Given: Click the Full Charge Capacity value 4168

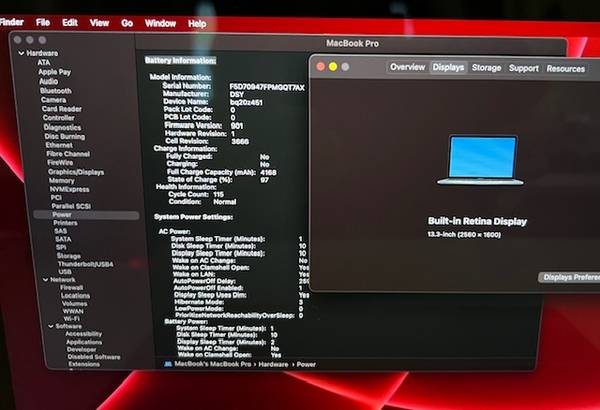Looking at the screenshot, I should [x=268, y=172].
